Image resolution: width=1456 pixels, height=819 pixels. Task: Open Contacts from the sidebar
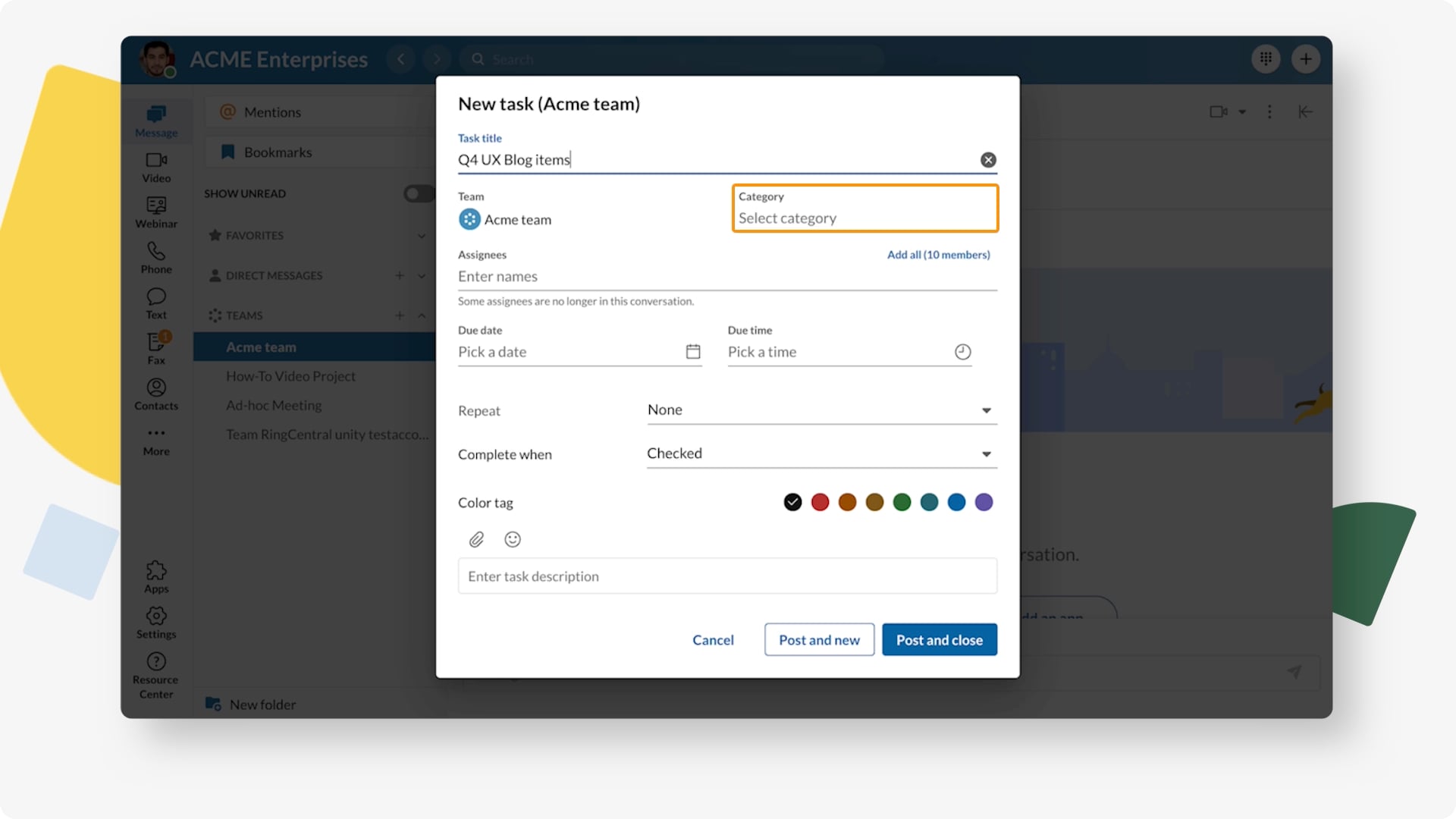click(x=155, y=394)
